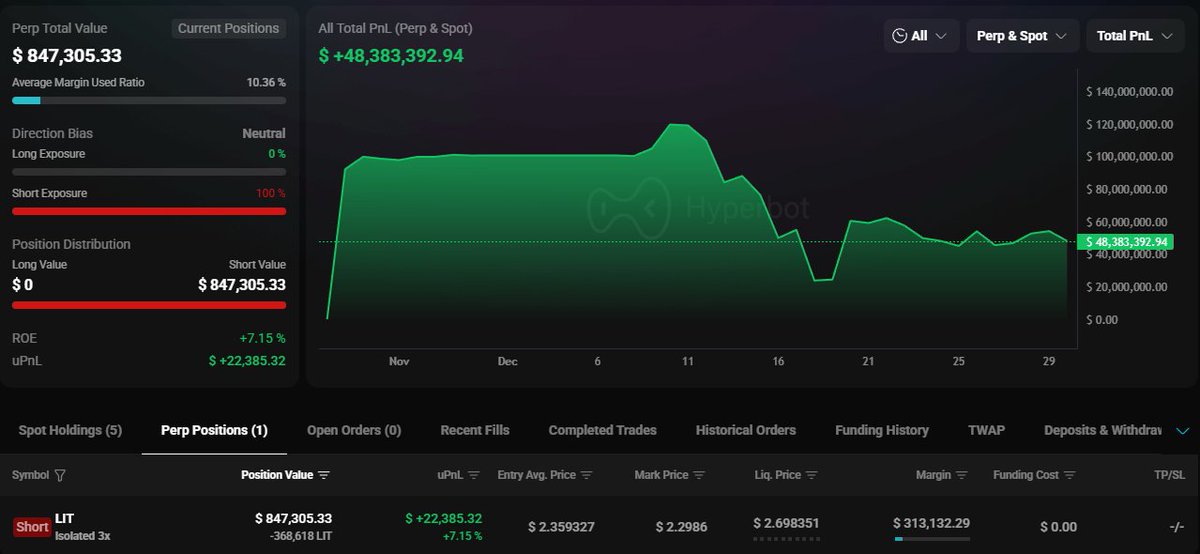Click the Liq. Price sort icon
The height and width of the screenshot is (554, 1200).
(x=812, y=475)
